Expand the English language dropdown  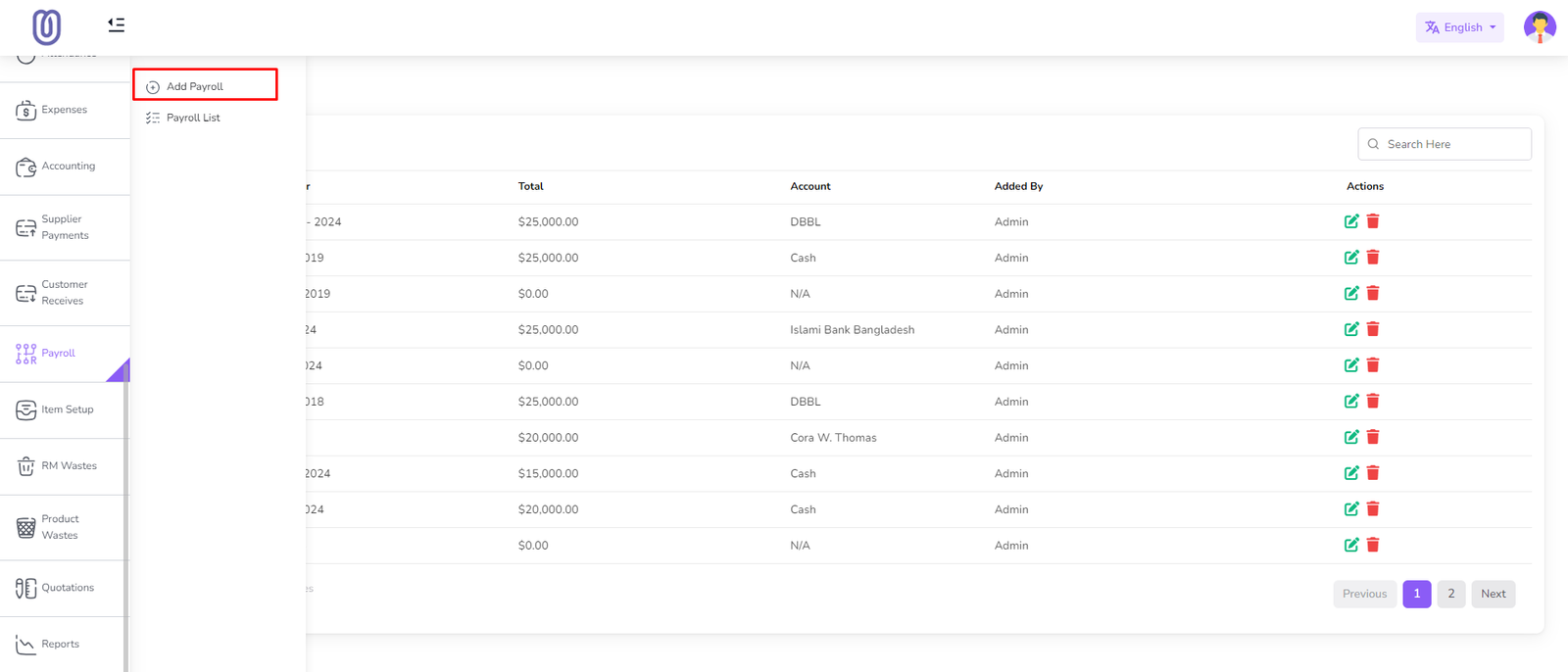pyautogui.click(x=1459, y=27)
